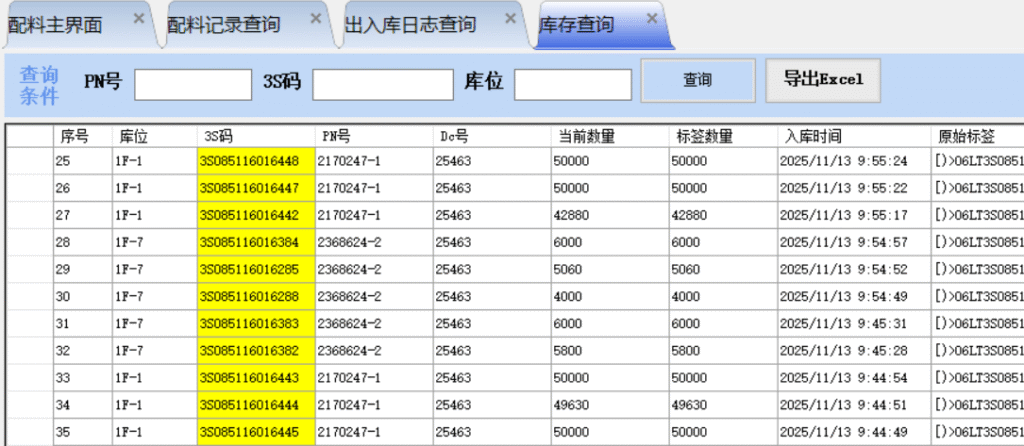Select cell 3S085116016288

pyautogui.click(x=256, y=296)
